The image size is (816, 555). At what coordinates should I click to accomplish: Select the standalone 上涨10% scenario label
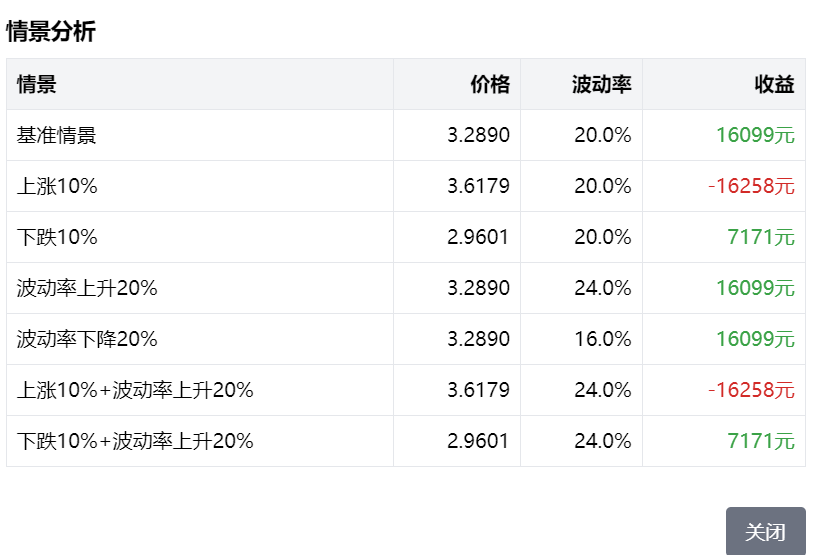[57, 186]
